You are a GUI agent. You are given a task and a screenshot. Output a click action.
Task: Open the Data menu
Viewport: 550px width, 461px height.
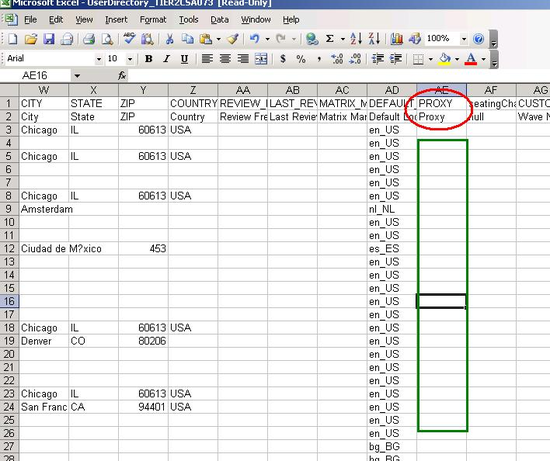pos(219,20)
